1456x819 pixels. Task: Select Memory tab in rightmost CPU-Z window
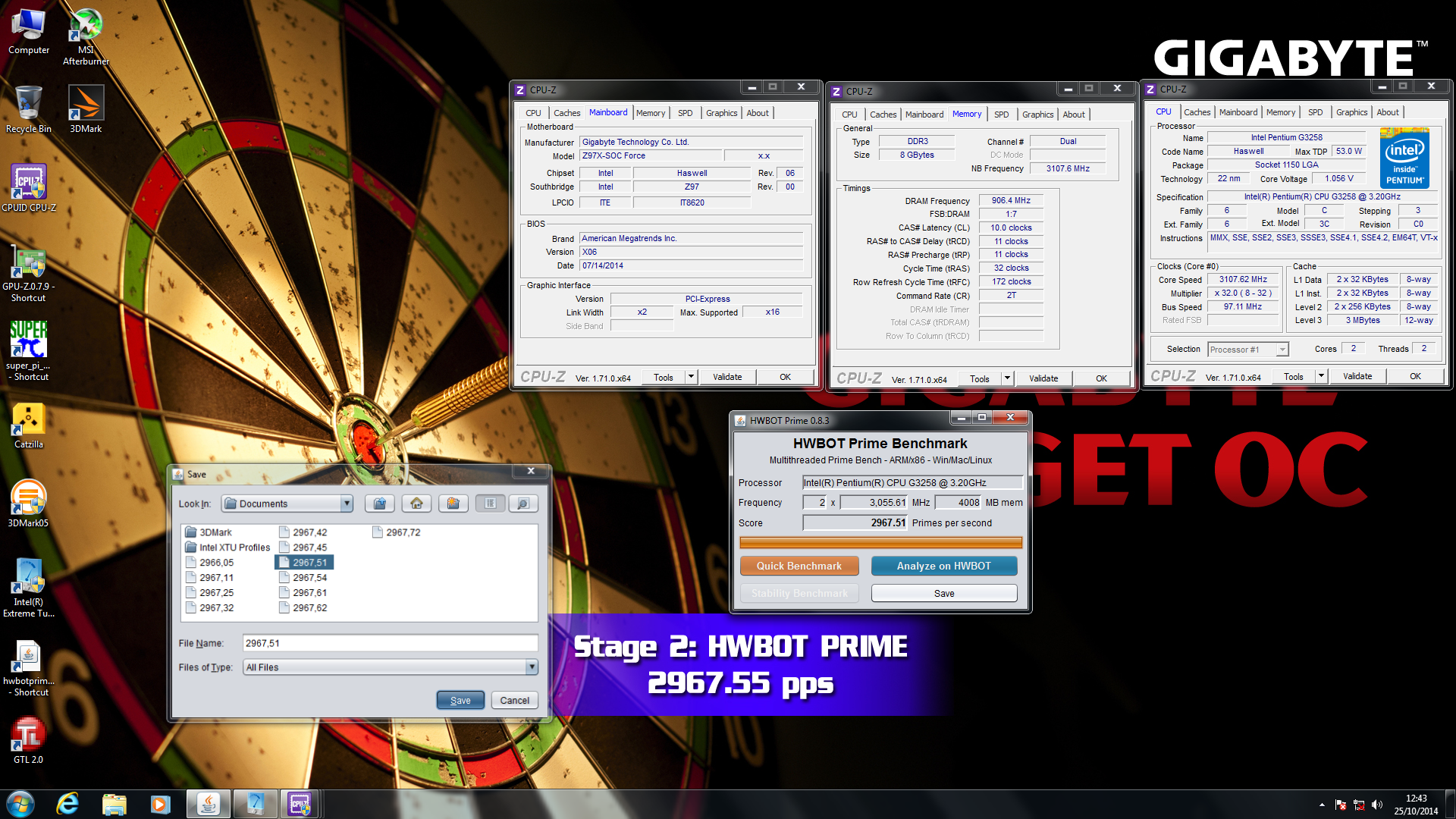[1280, 112]
